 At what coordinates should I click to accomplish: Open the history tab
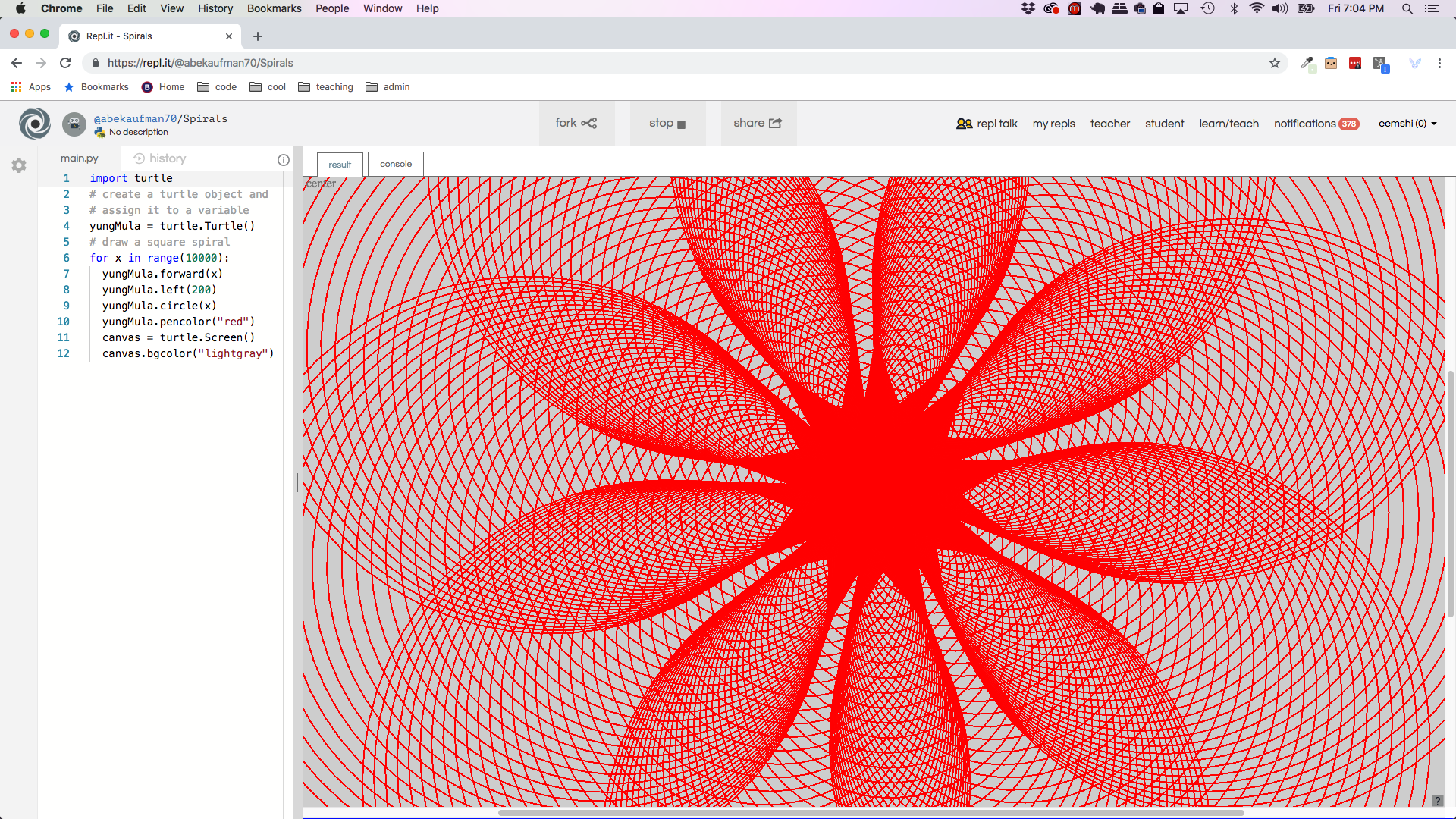pos(160,158)
